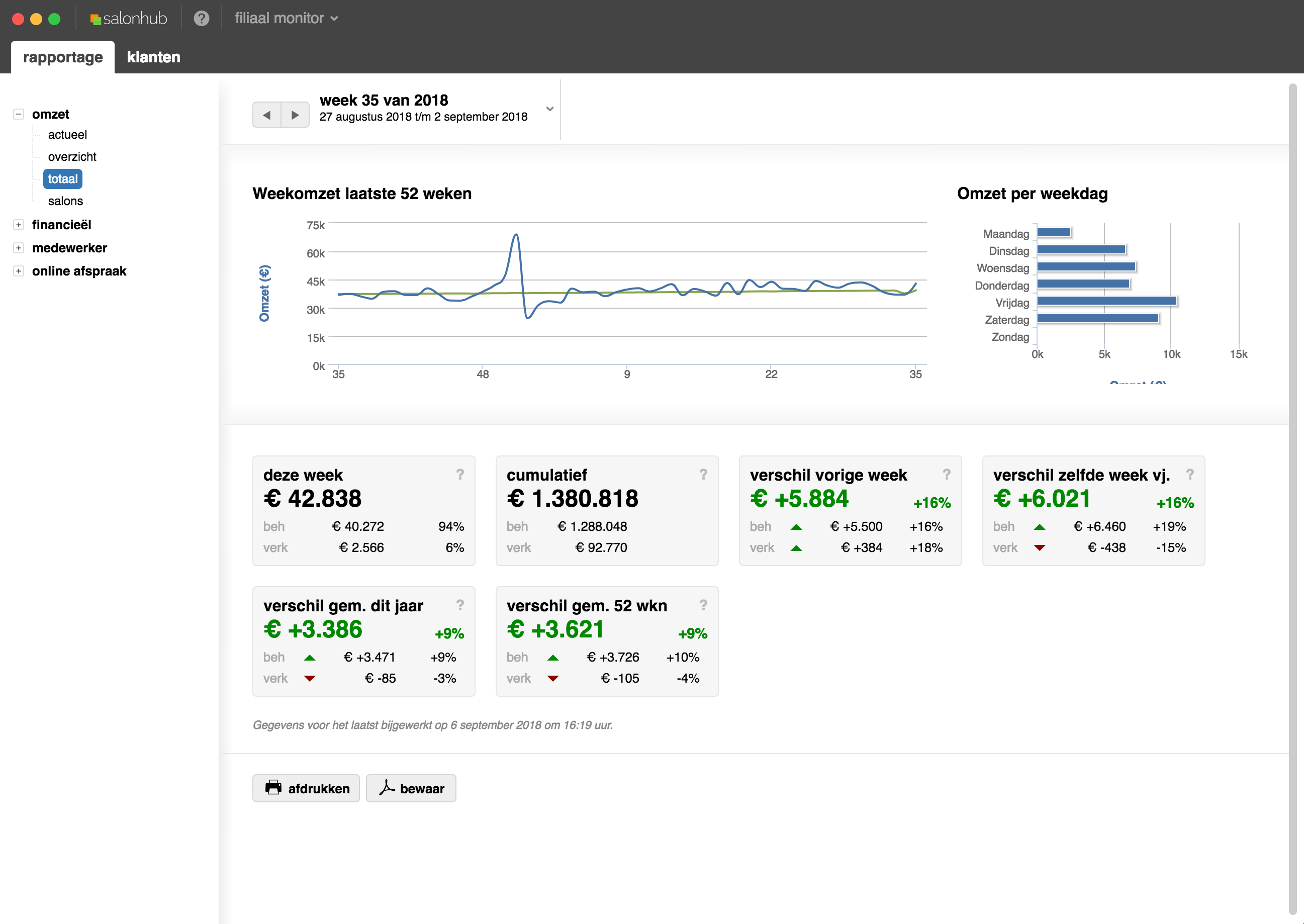Viewport: 1304px width, 924px height.
Task: Expand the financieël tree section
Action: 19,225
